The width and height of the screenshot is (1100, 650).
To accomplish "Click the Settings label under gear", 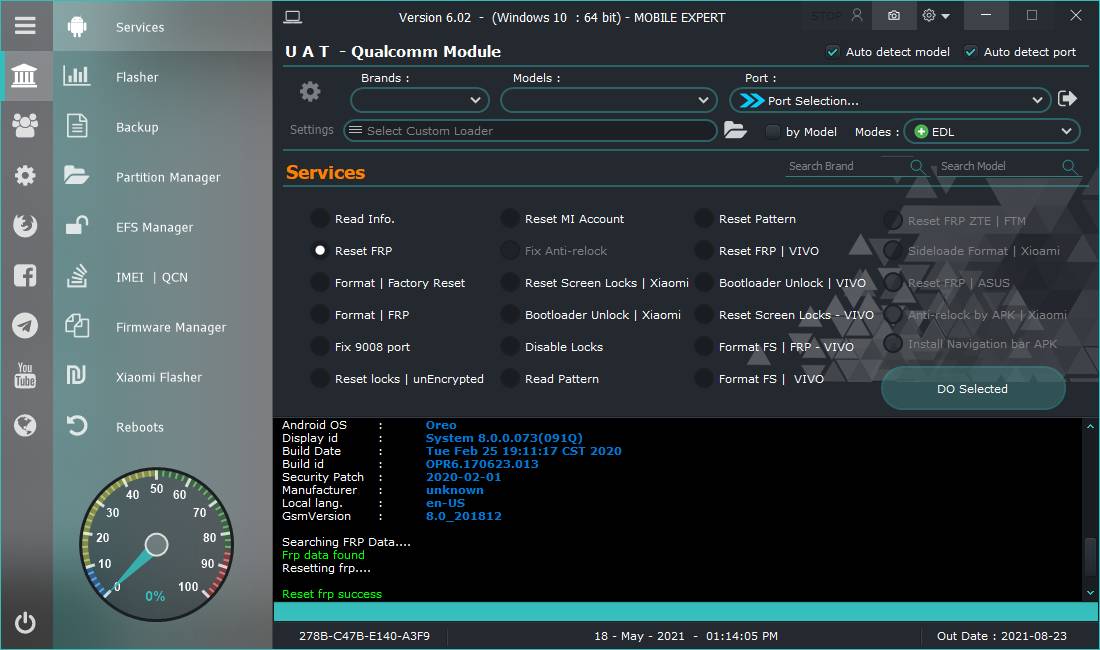I will click(311, 130).
